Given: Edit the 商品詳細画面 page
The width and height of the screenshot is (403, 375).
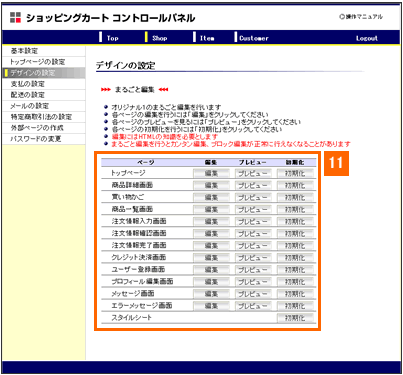Looking at the screenshot, I should [x=211, y=185].
